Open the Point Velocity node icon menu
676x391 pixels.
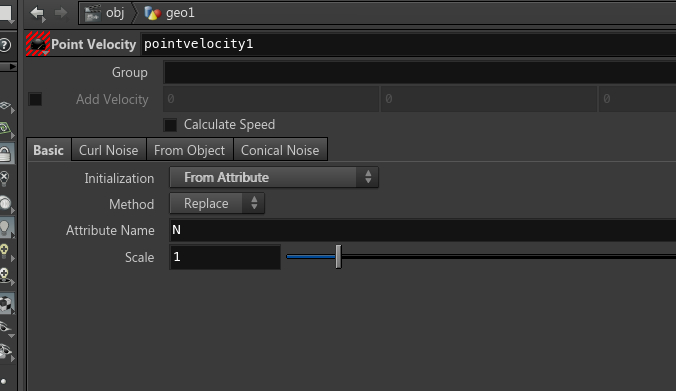pyautogui.click(x=38, y=44)
